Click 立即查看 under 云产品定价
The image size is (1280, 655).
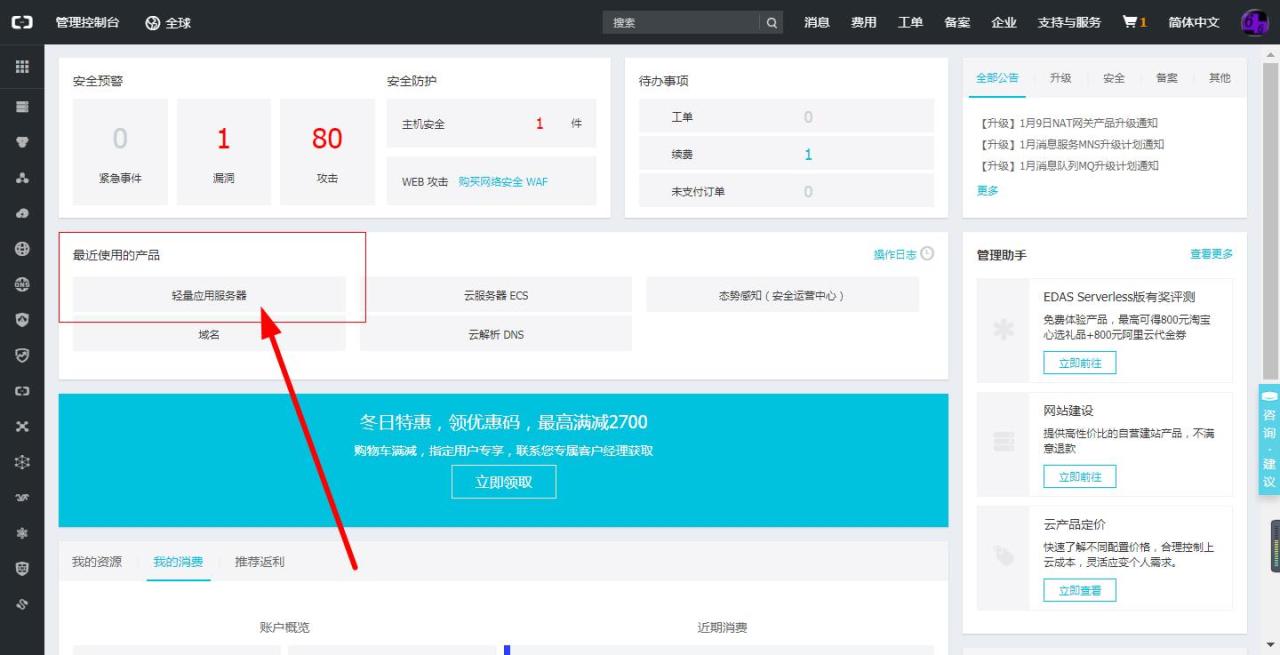click(1080, 591)
